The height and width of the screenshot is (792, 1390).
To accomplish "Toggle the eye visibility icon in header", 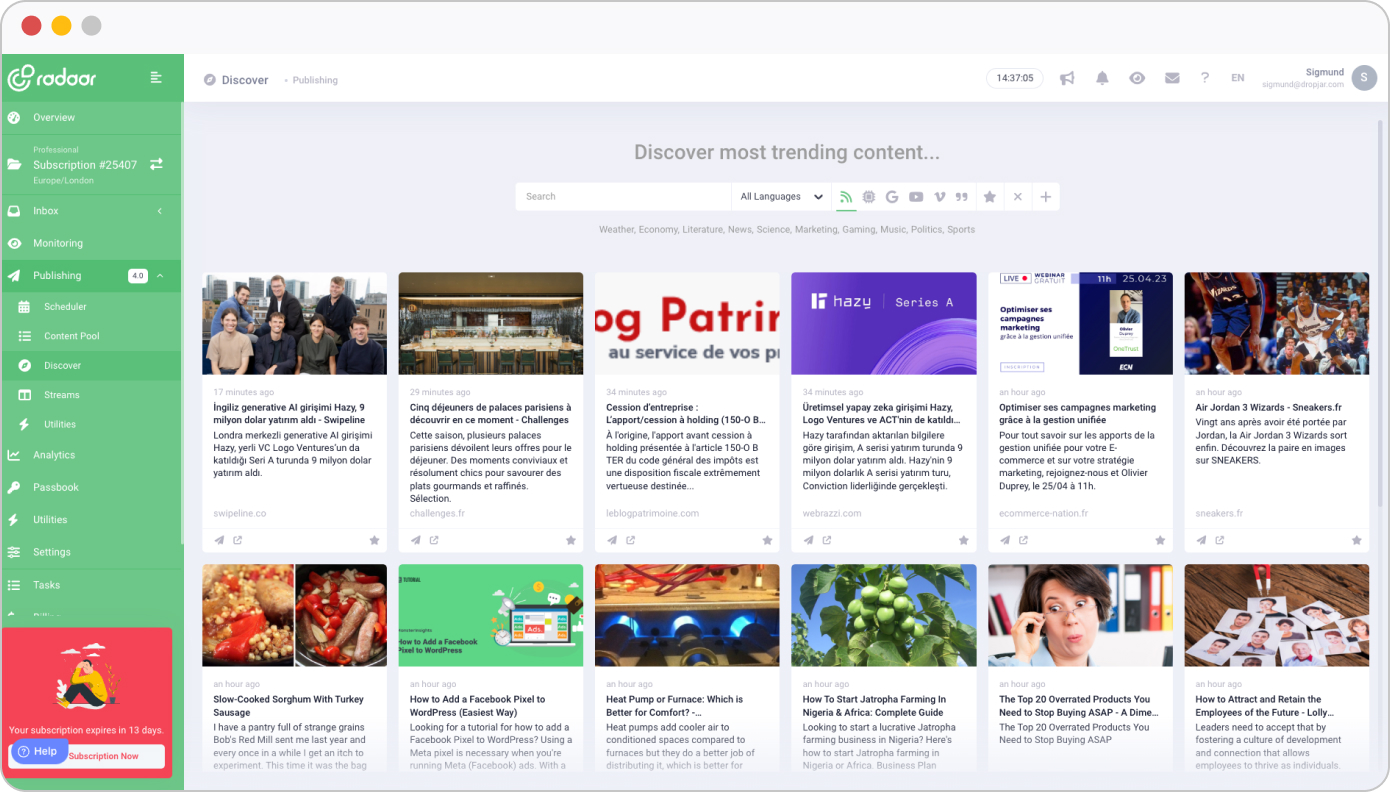I will [1137, 78].
